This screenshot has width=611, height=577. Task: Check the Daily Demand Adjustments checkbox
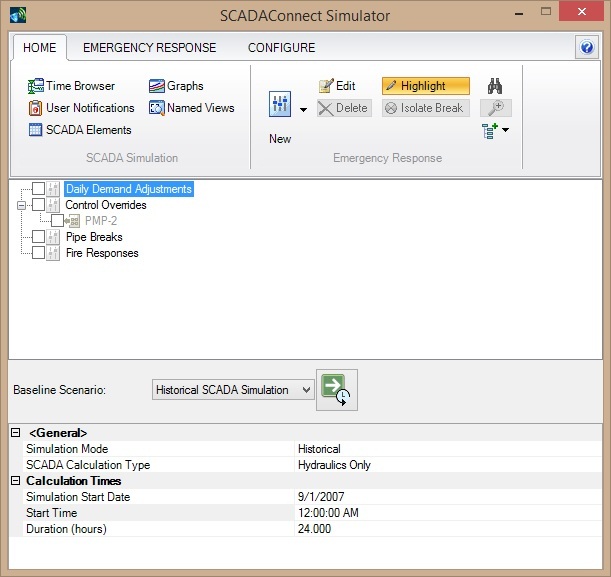(x=38, y=189)
